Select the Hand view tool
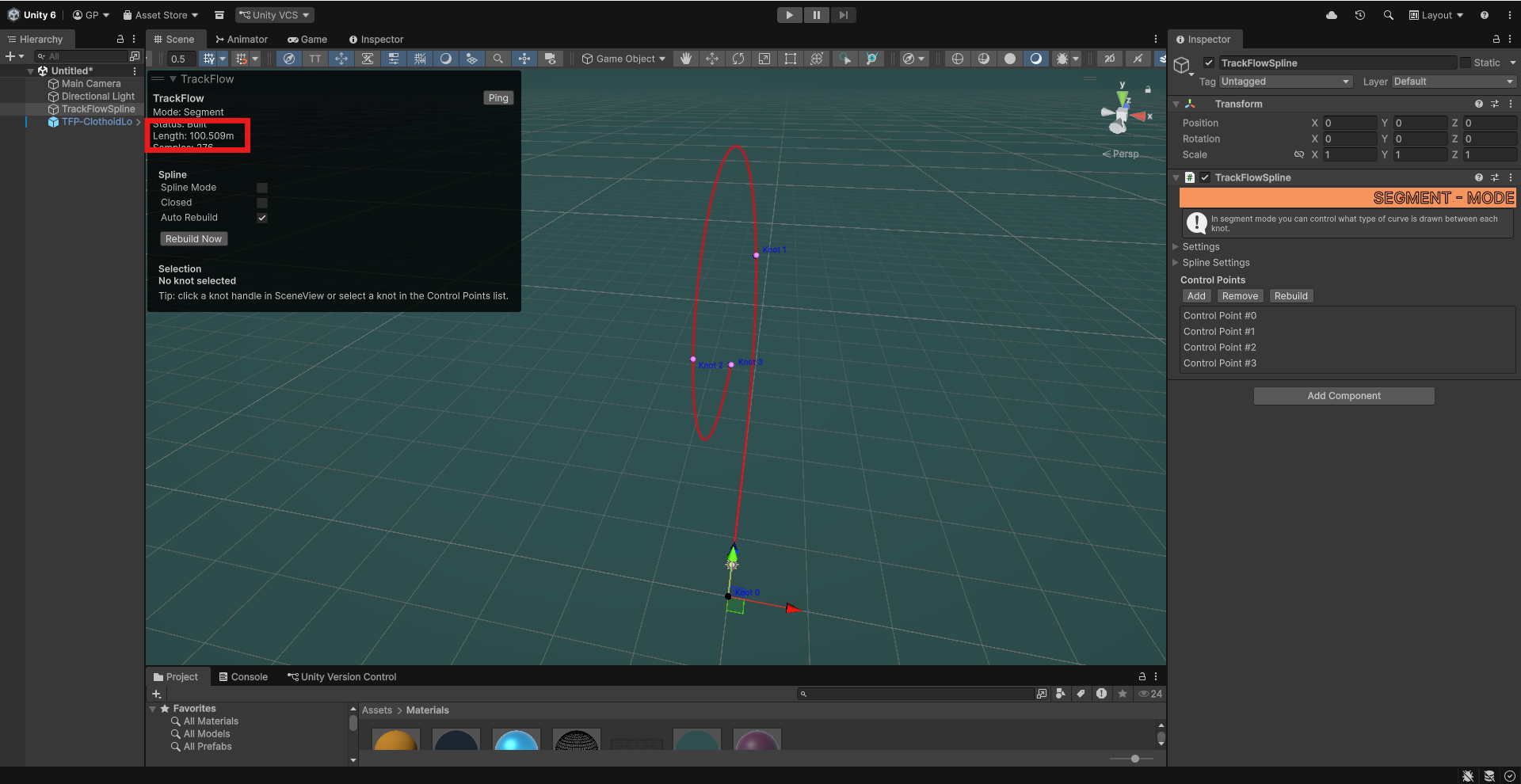Screen dimensions: 1521x784 (686, 59)
